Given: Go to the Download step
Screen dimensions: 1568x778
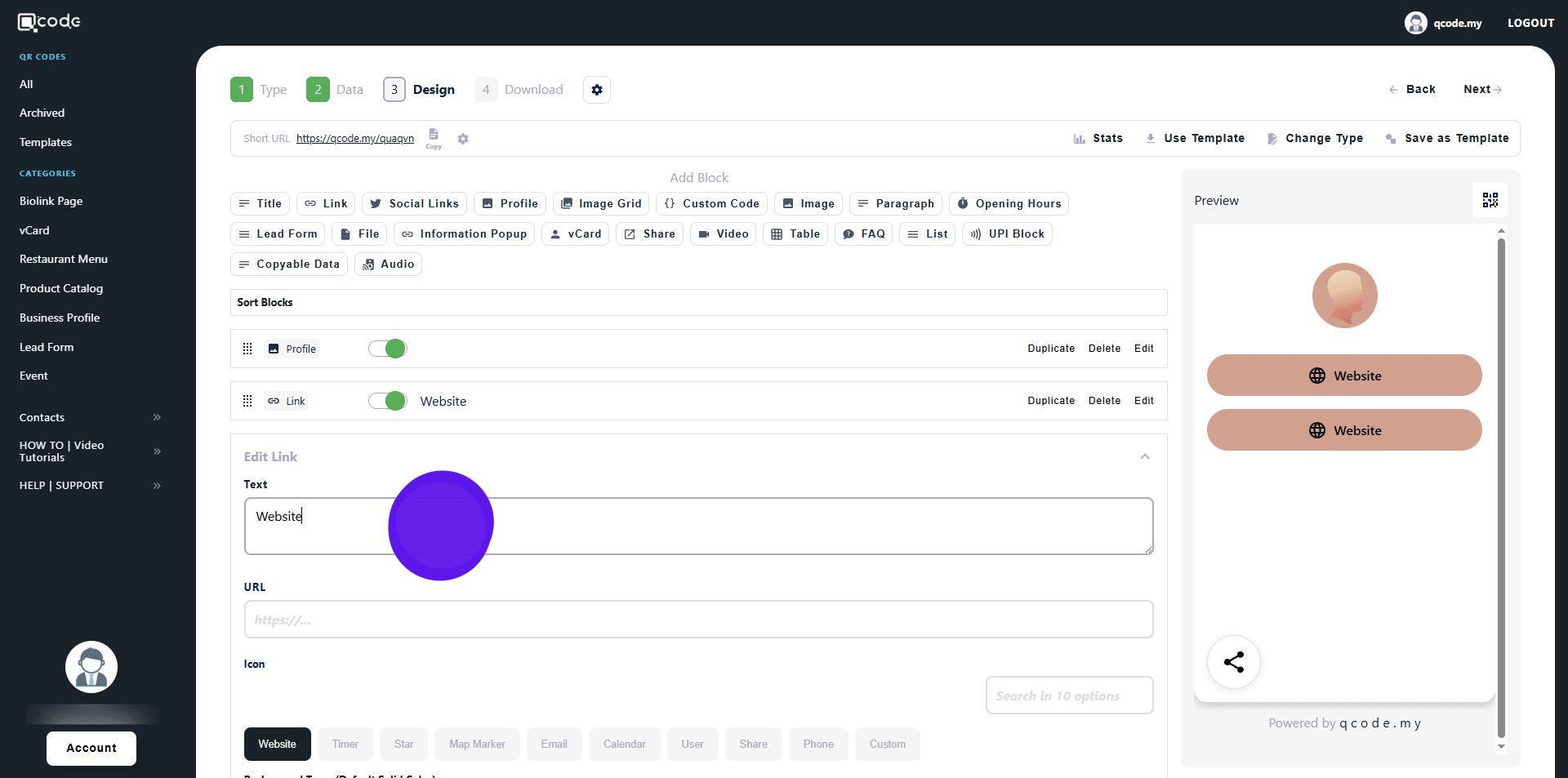Looking at the screenshot, I should [519, 90].
